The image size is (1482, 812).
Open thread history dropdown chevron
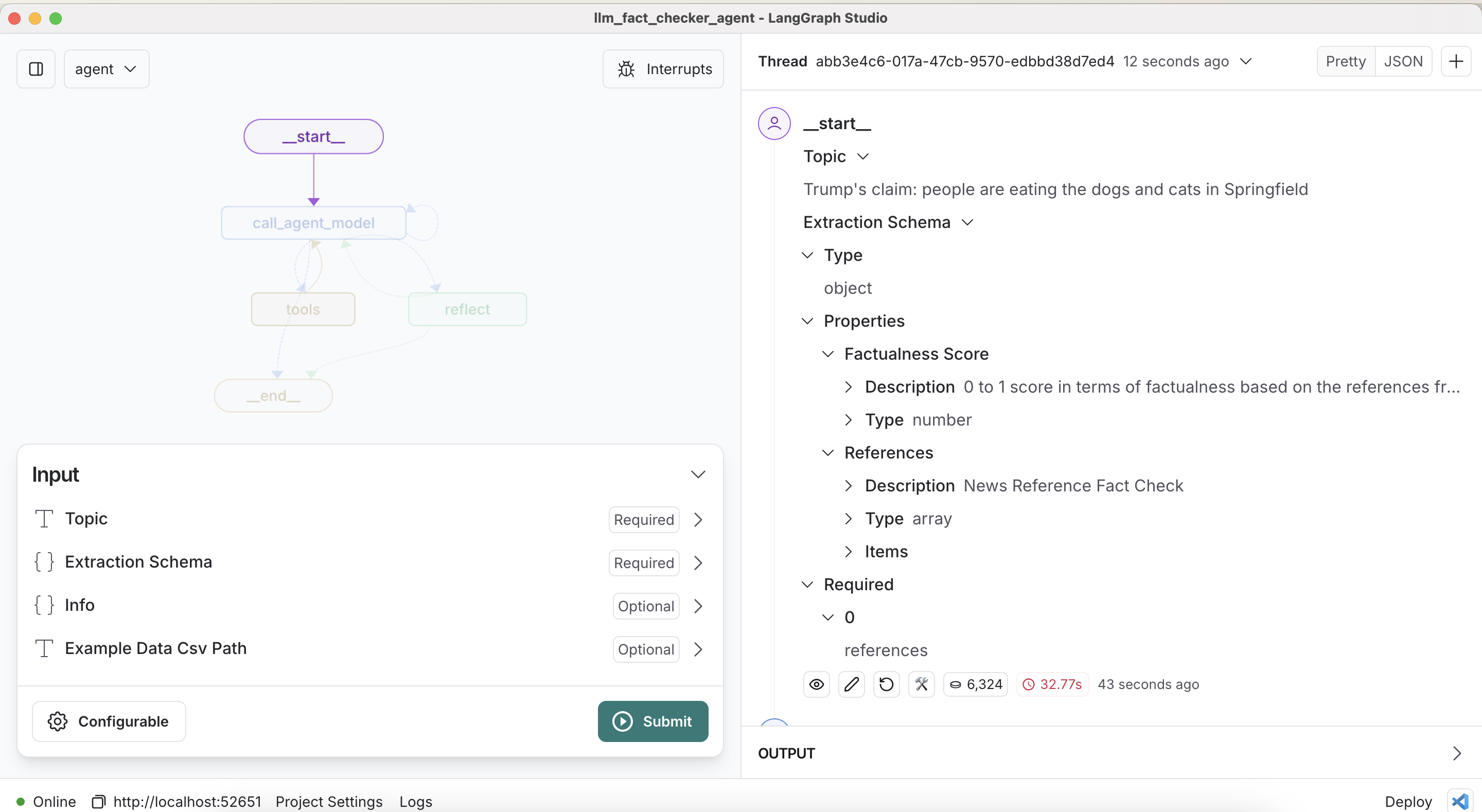[1245, 62]
